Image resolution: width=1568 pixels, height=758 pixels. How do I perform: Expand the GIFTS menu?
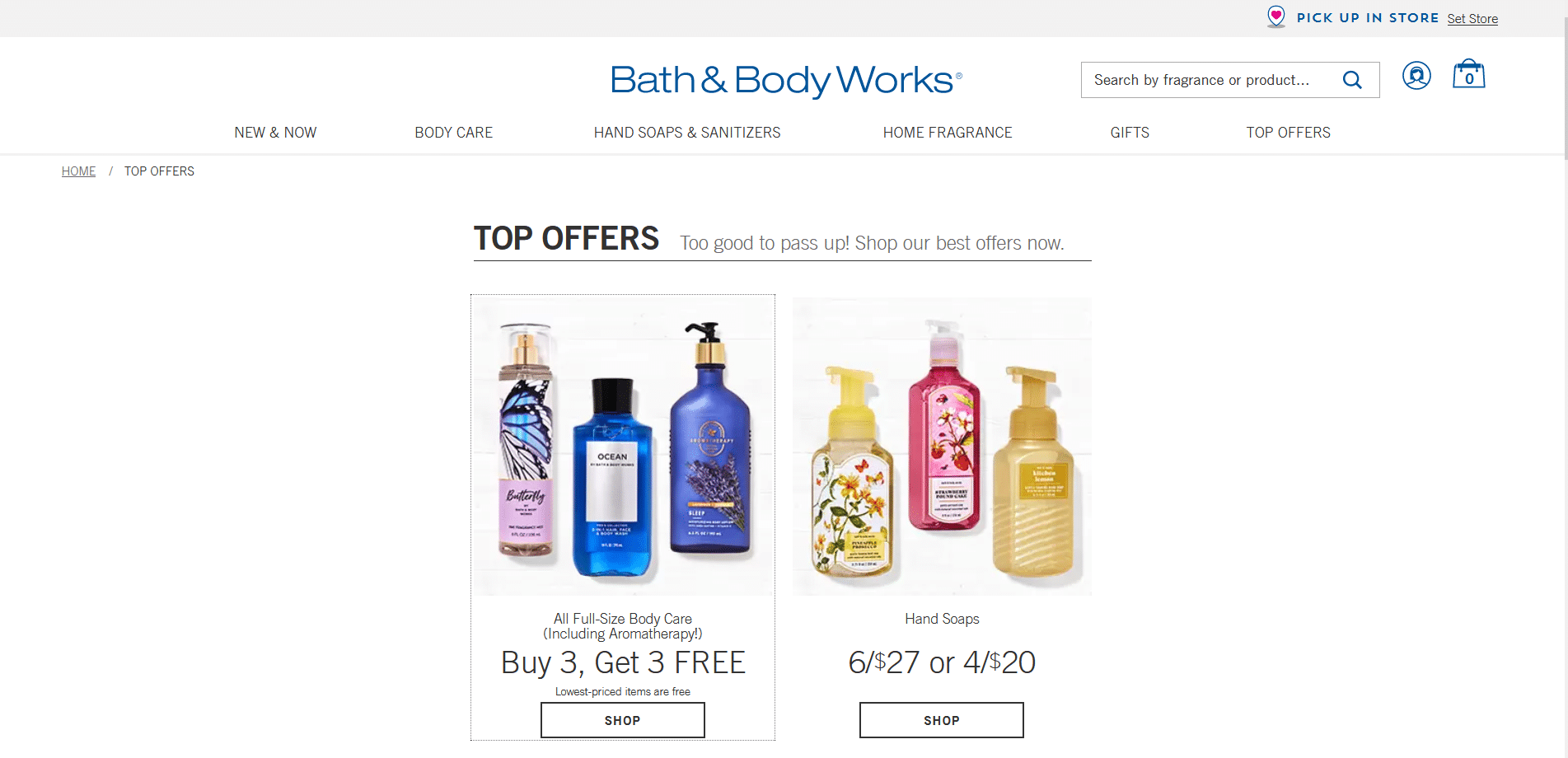coord(1130,133)
